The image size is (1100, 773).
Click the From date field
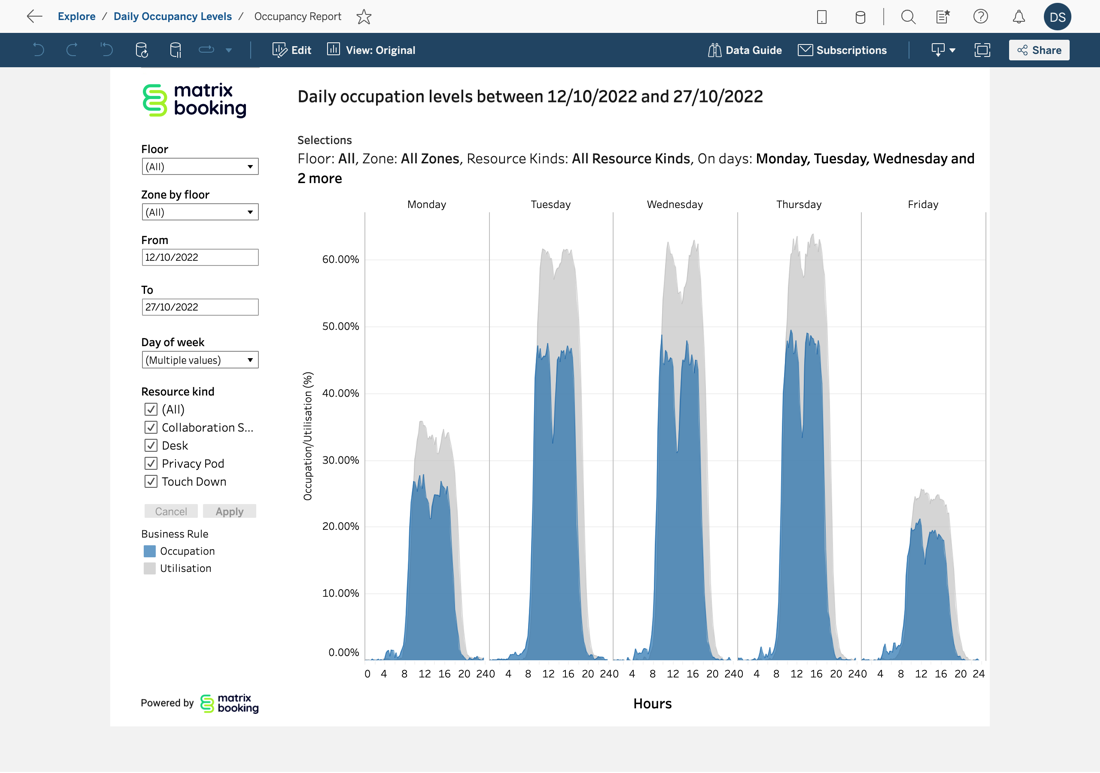click(200, 257)
